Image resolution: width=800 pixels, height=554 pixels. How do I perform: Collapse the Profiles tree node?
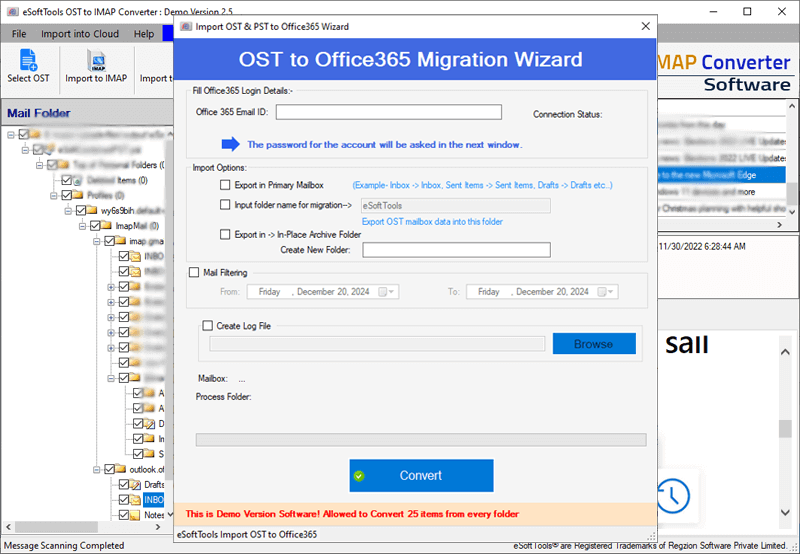[54, 195]
